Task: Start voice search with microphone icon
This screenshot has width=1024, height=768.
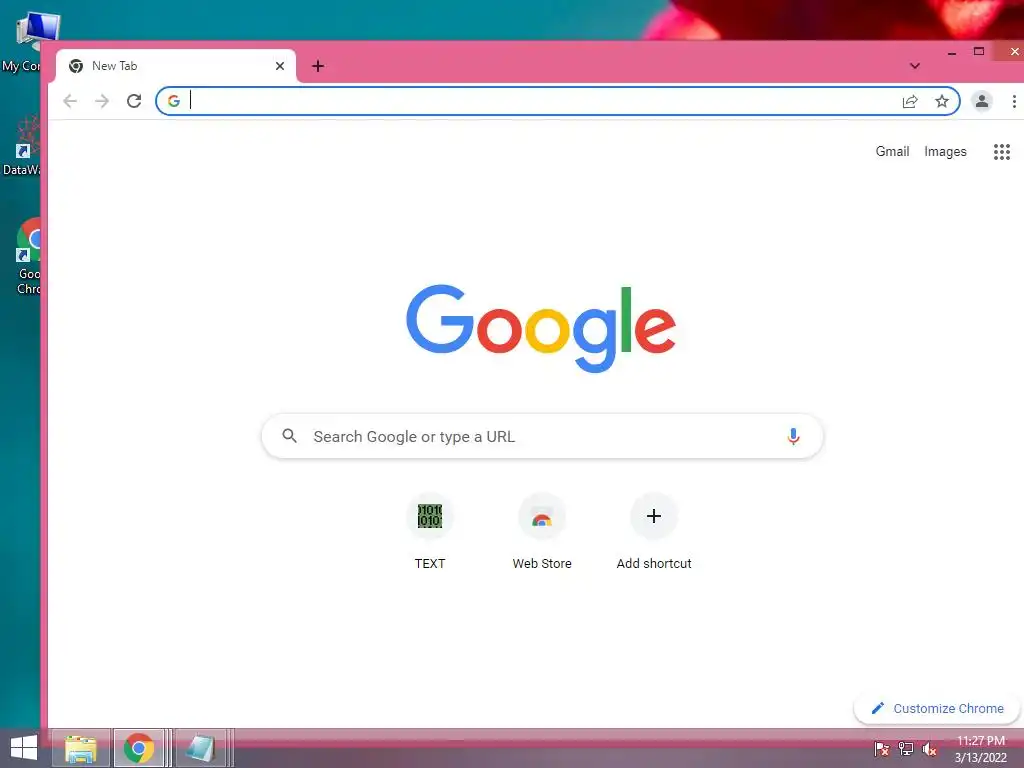Action: pyautogui.click(x=793, y=436)
